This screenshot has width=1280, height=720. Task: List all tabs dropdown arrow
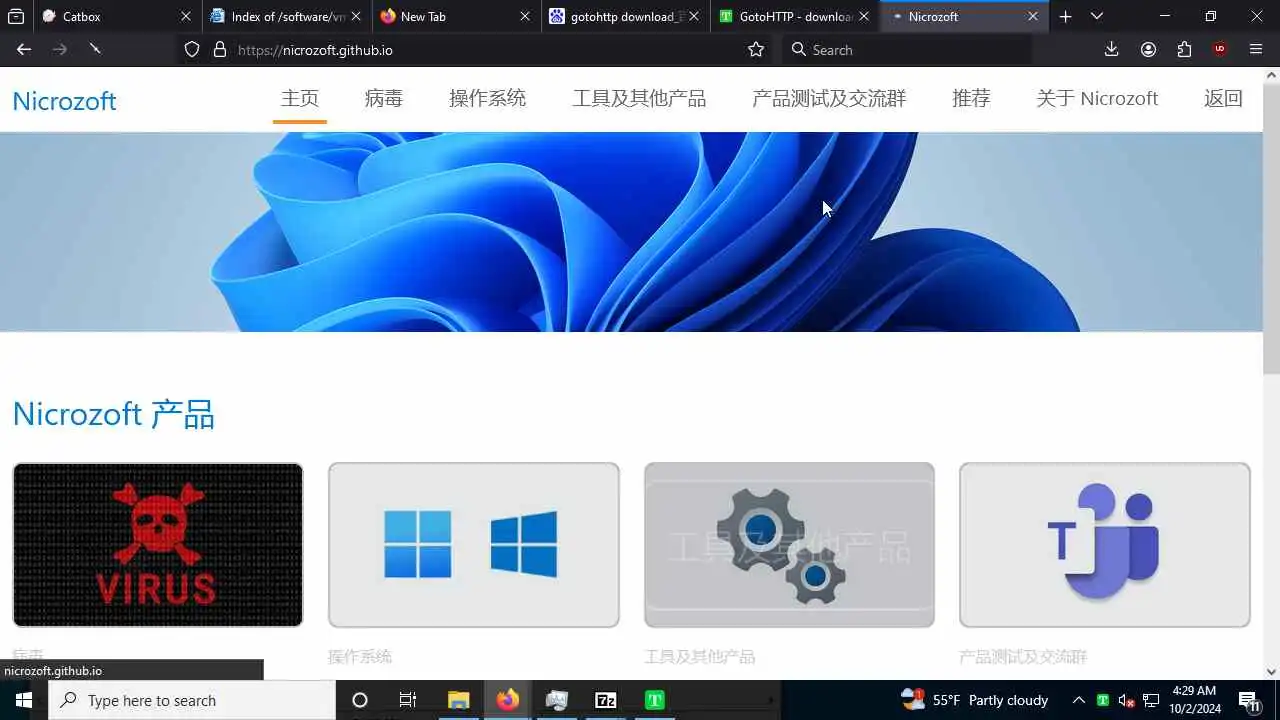point(1097,16)
